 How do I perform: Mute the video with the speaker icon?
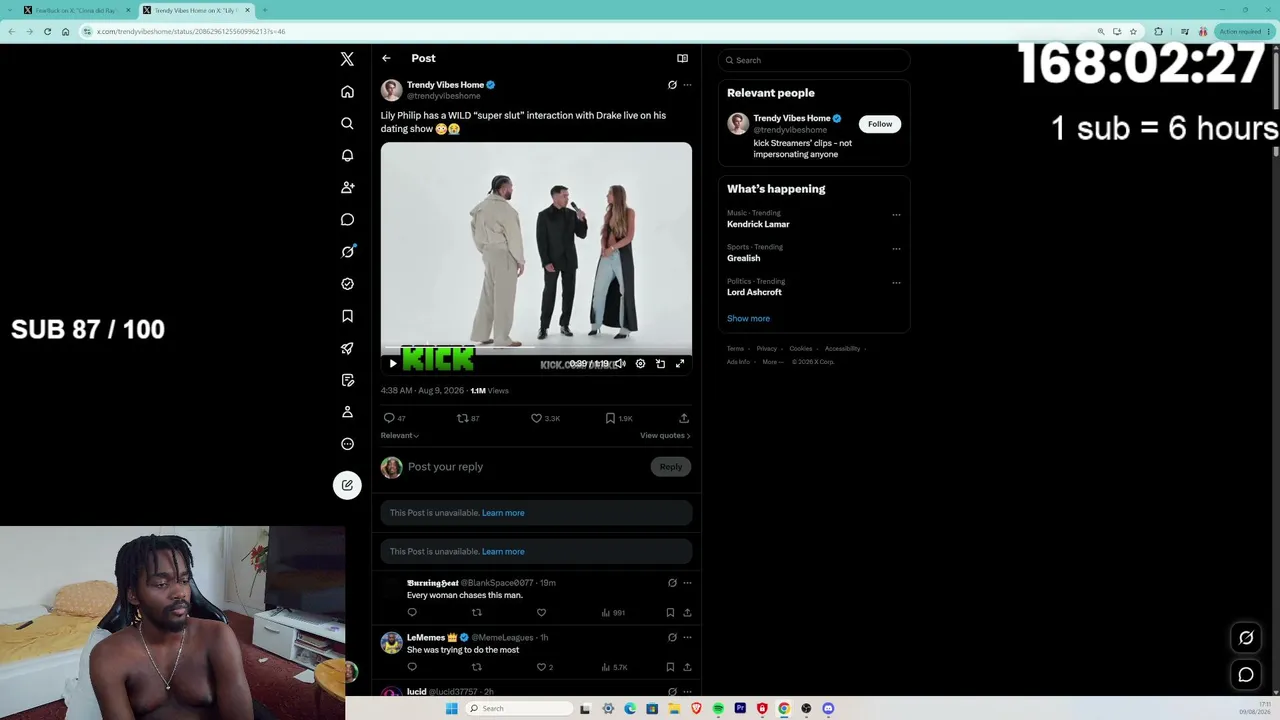pos(620,364)
